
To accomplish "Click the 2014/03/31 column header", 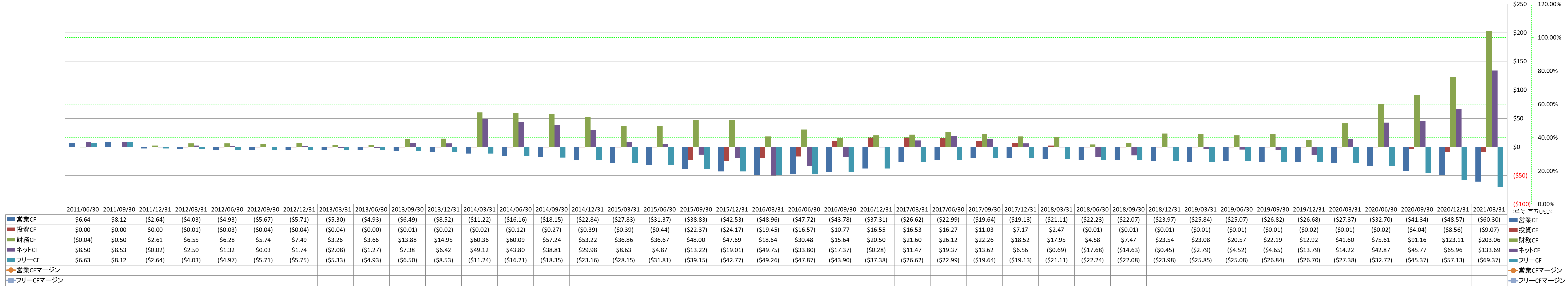I will click(x=480, y=209).
